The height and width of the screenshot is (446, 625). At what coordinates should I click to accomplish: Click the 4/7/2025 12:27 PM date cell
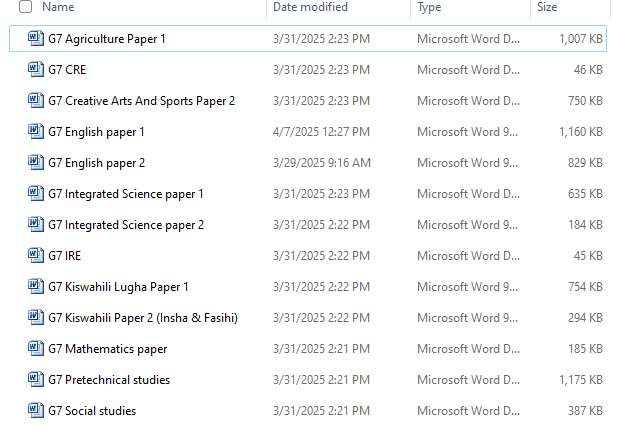[321, 132]
